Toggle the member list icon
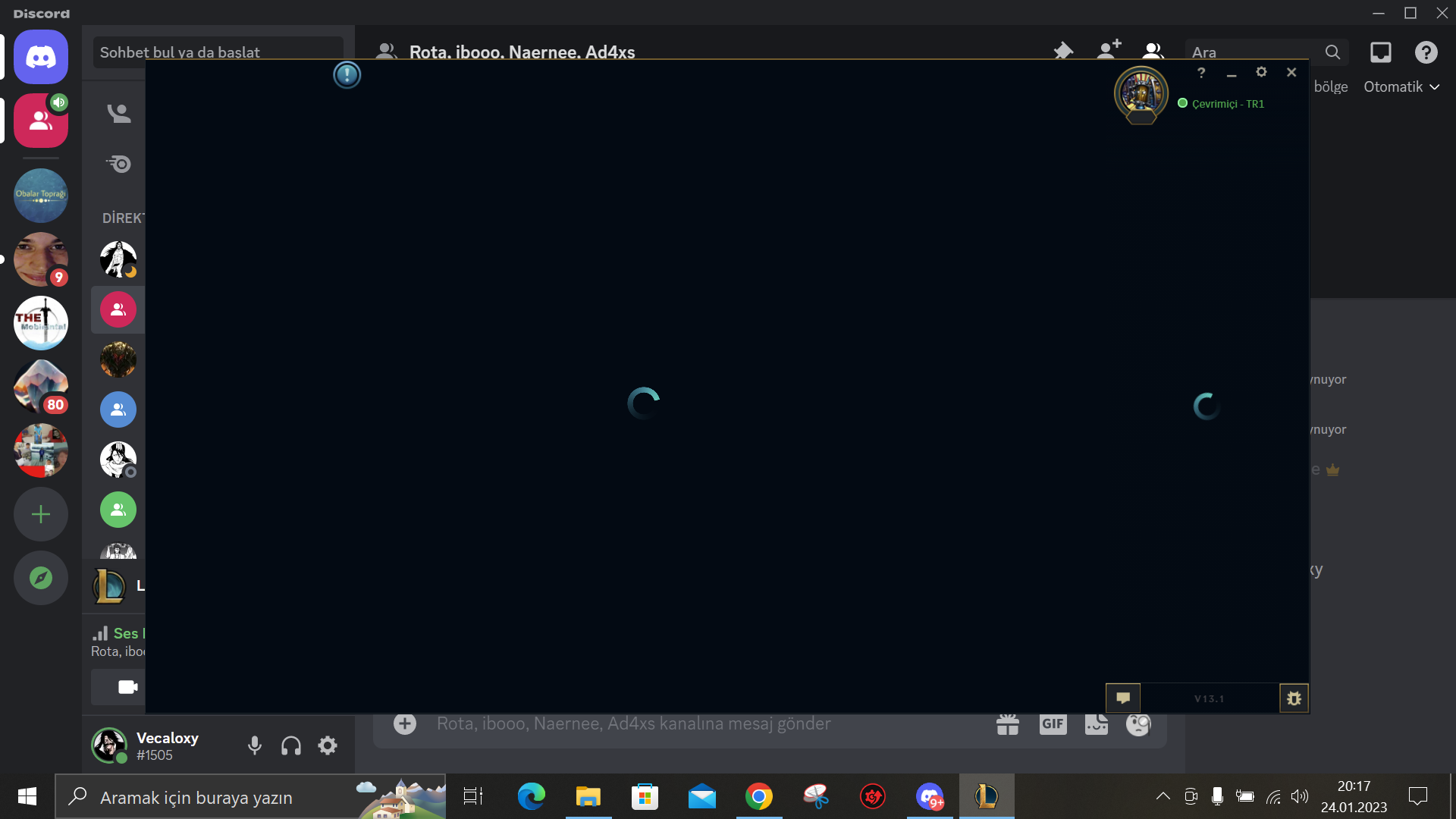This screenshot has height=819, width=1456. (1153, 52)
